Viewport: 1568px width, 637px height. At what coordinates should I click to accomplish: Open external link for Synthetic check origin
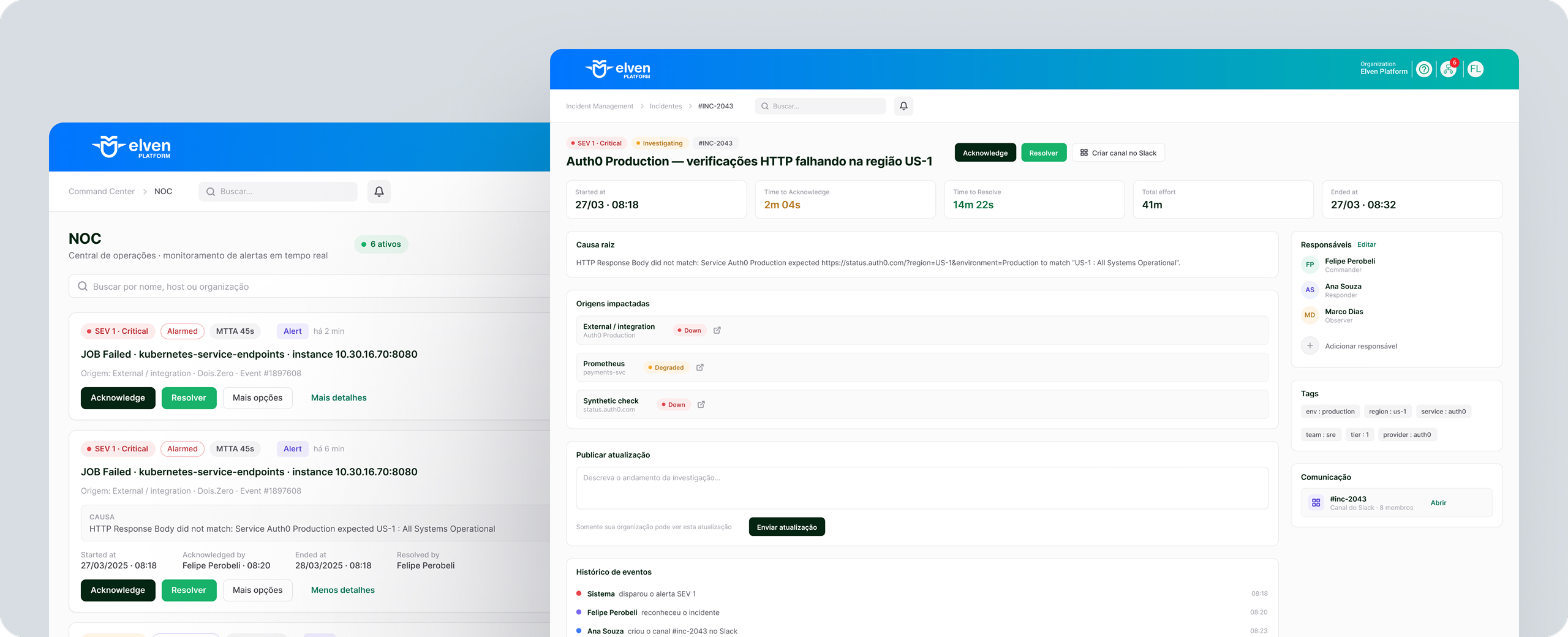[701, 404]
